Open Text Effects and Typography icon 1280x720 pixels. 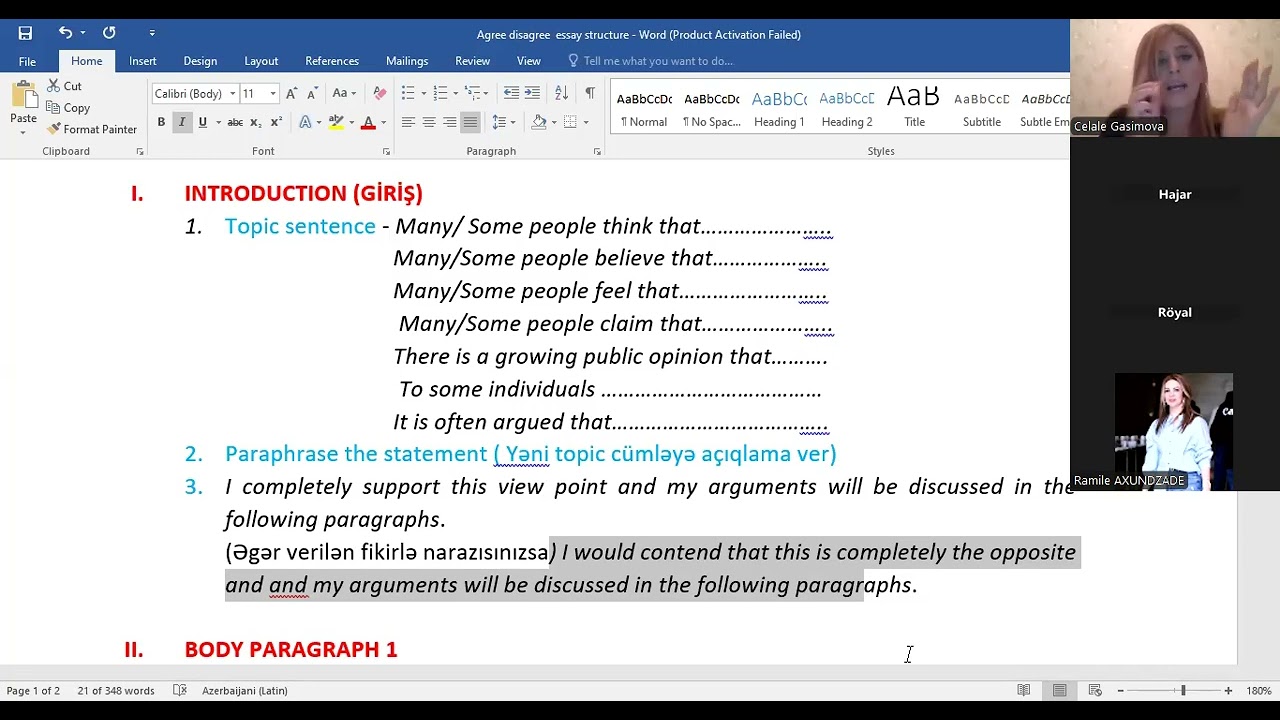[x=305, y=122]
